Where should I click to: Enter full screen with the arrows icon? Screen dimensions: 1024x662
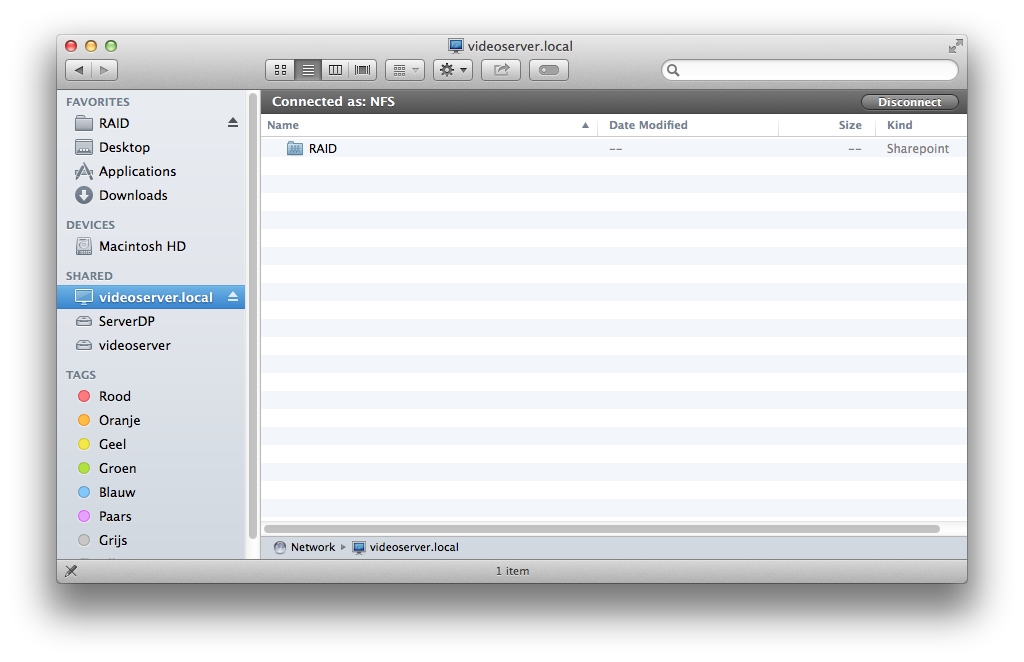955,46
